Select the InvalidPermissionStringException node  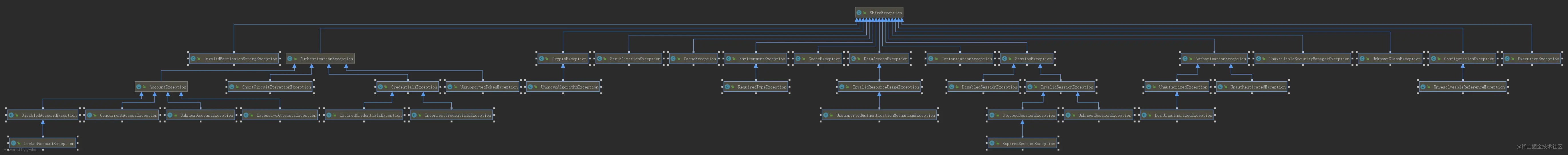tap(234, 59)
